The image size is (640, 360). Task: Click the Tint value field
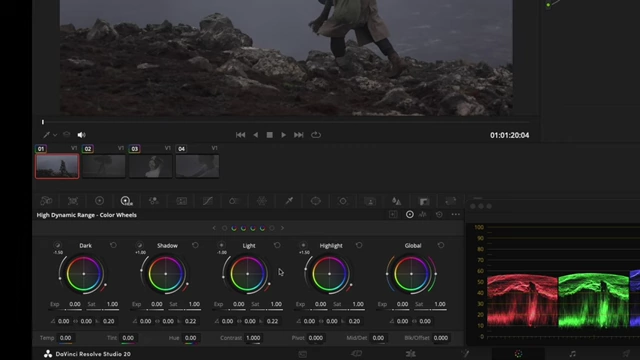pyautogui.click(x=128, y=338)
